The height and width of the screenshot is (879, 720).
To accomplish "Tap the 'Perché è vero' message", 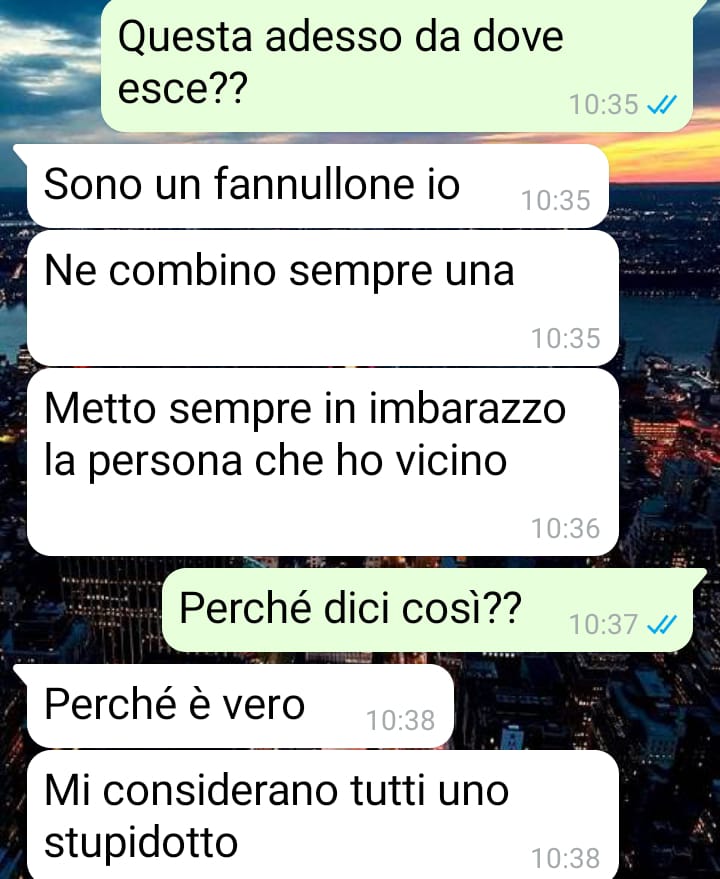I will 240,706.
